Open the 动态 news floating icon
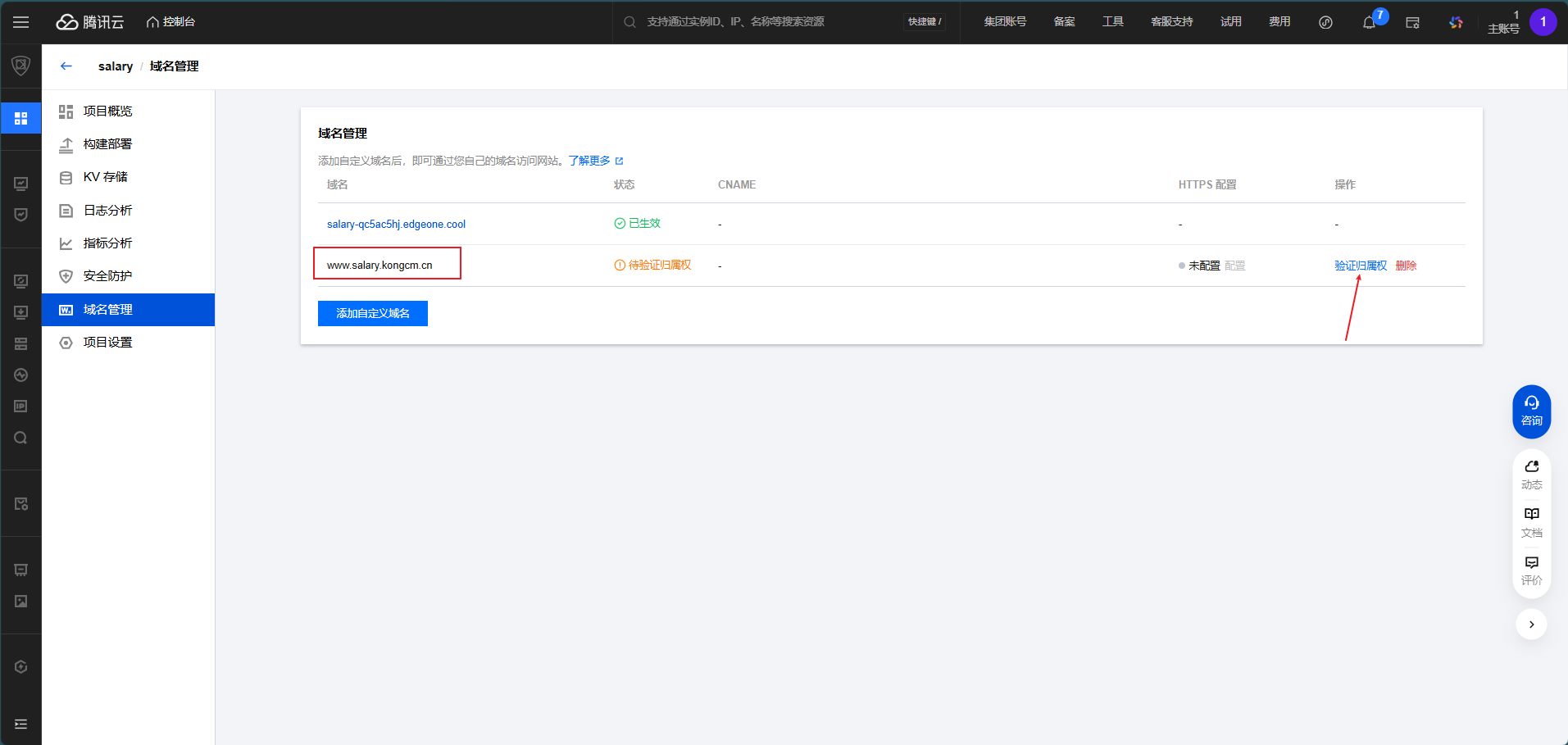Image resolution: width=1568 pixels, height=745 pixels. point(1531,474)
